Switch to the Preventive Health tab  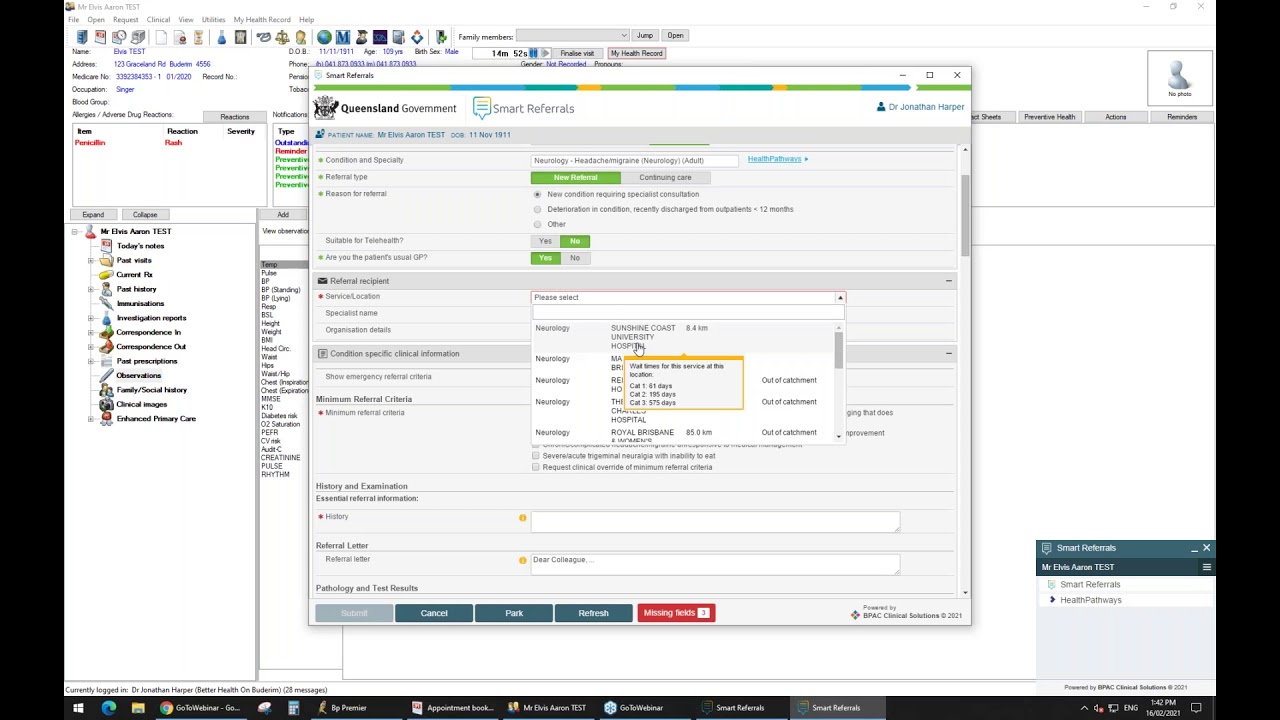1049,117
